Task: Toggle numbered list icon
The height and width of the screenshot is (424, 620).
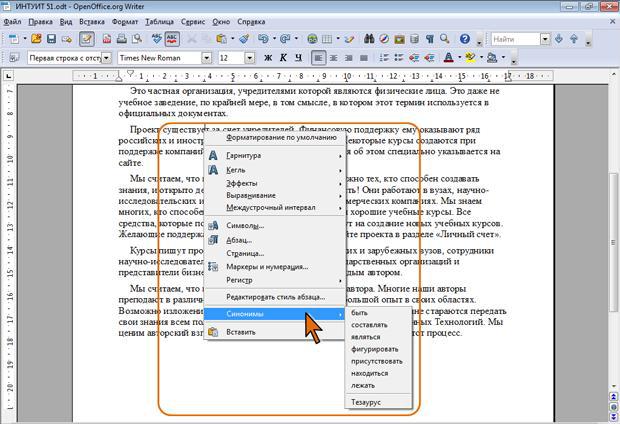Action: click(384, 58)
